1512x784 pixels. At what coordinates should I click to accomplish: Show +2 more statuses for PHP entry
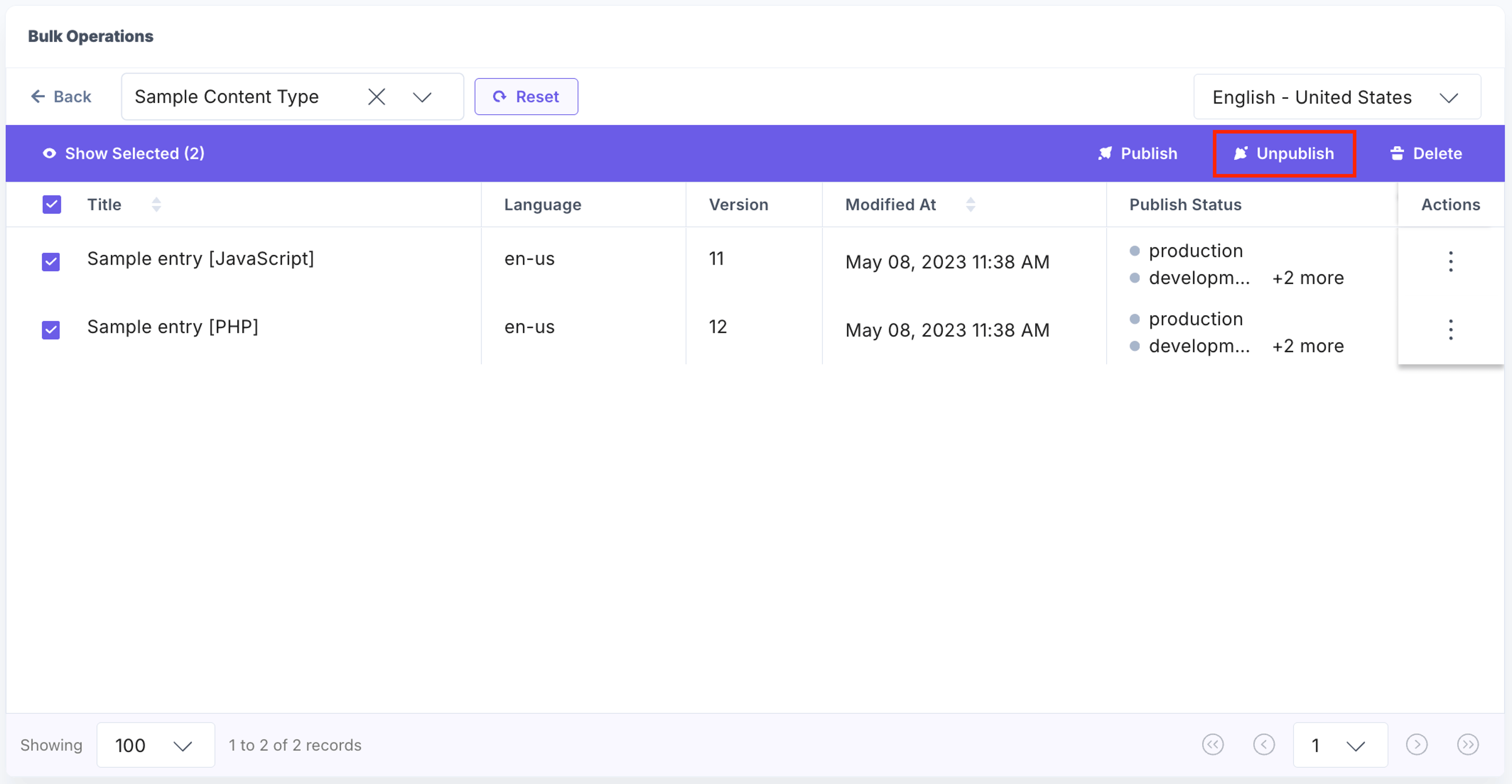point(1308,346)
